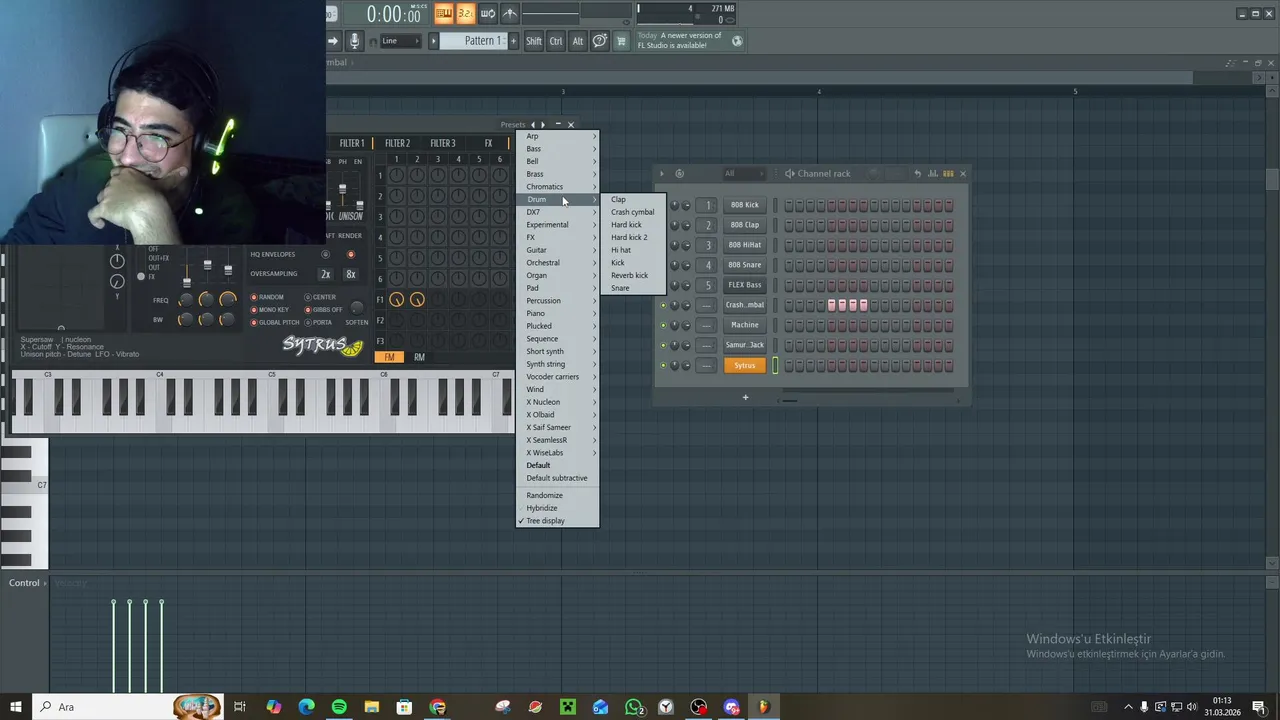Select Snare drum preset
Screen dimensions: 1280x720
[633, 288]
